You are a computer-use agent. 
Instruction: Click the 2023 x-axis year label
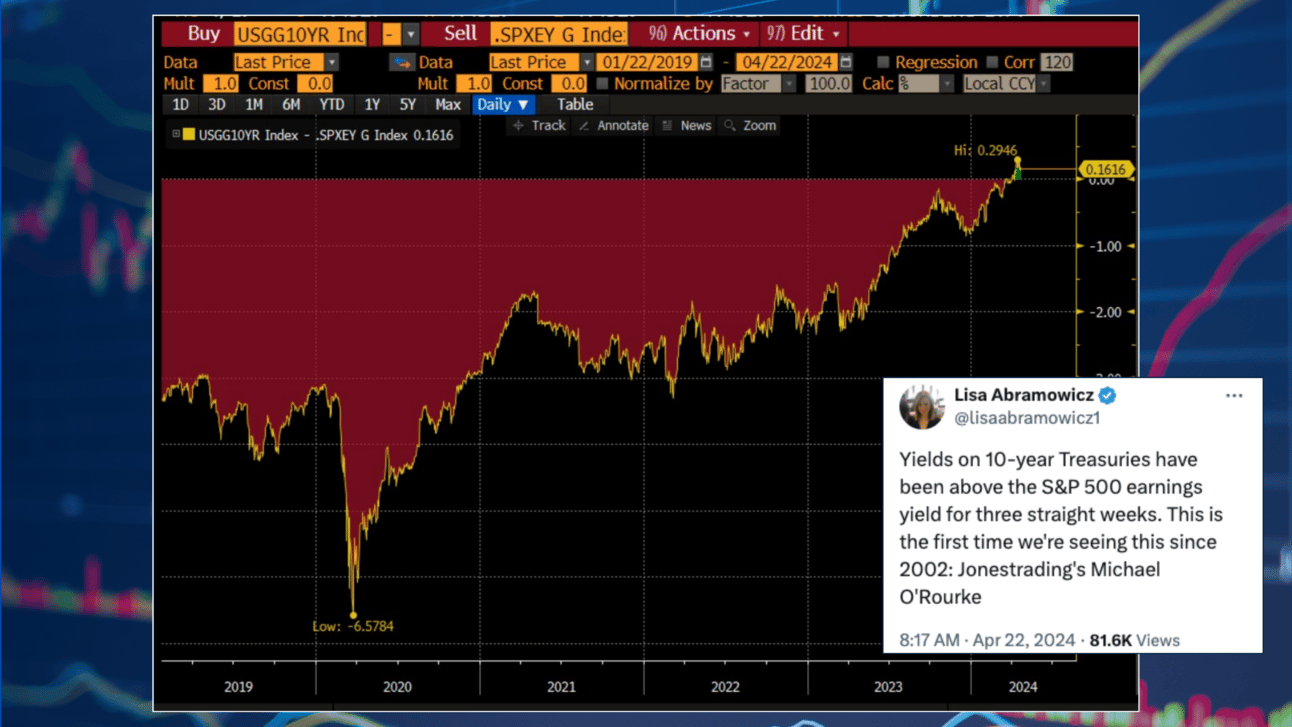(x=888, y=687)
